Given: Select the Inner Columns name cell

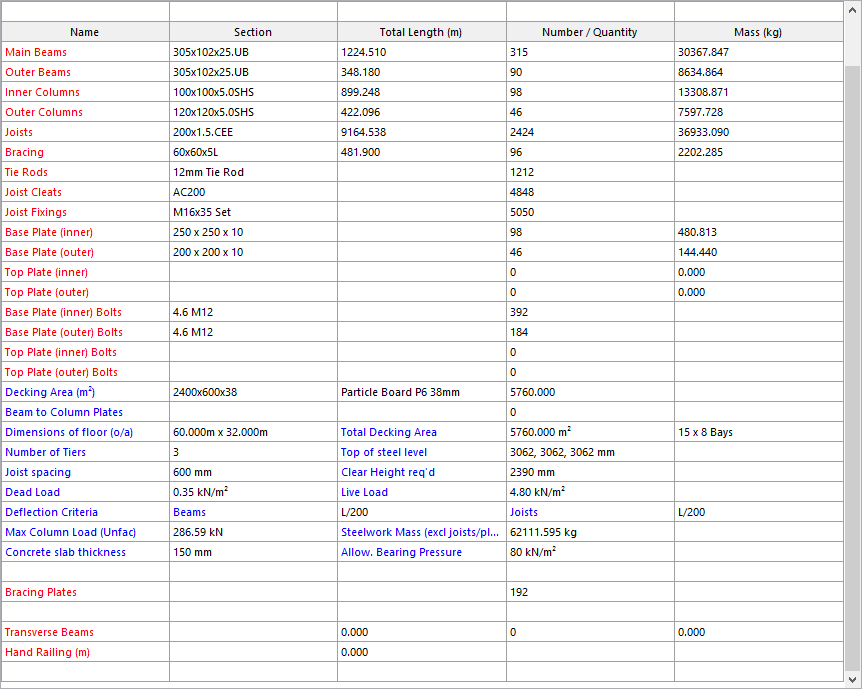Looking at the screenshot, I should point(85,92).
